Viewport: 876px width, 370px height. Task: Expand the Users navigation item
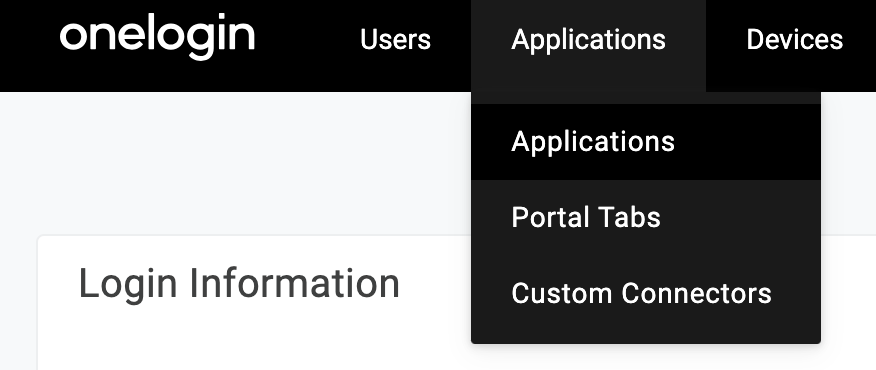point(395,40)
